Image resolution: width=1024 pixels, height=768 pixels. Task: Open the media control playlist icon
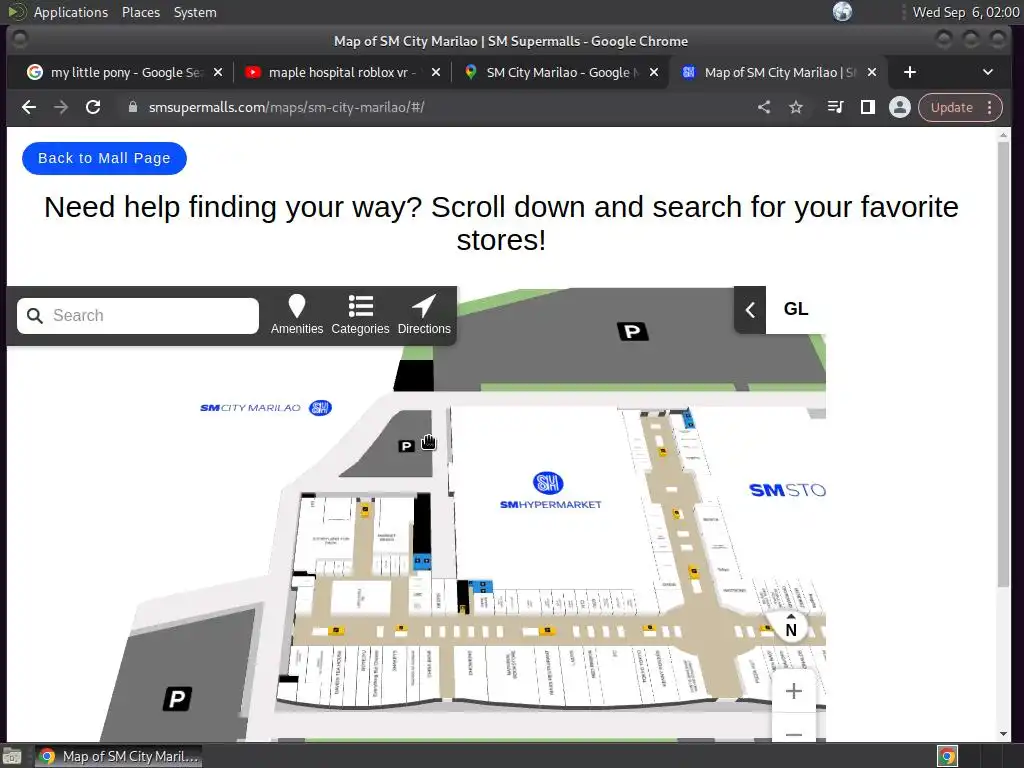point(835,107)
